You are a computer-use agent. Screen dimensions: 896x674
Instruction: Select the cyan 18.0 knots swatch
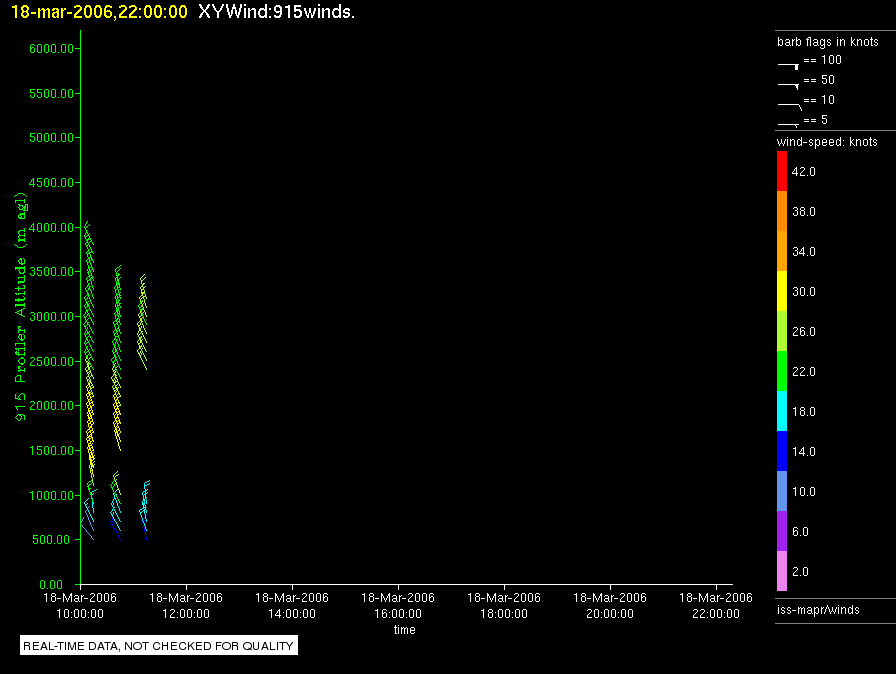[782, 411]
